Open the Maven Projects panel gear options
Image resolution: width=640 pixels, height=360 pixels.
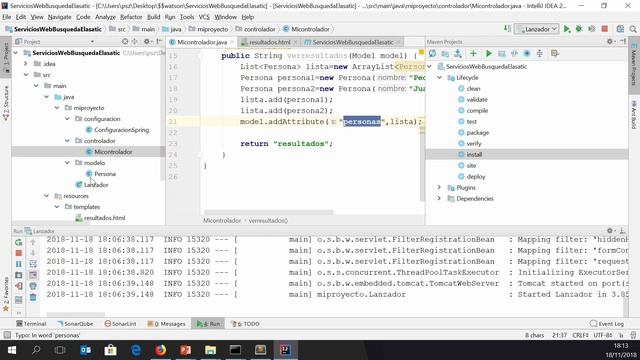pos(611,41)
